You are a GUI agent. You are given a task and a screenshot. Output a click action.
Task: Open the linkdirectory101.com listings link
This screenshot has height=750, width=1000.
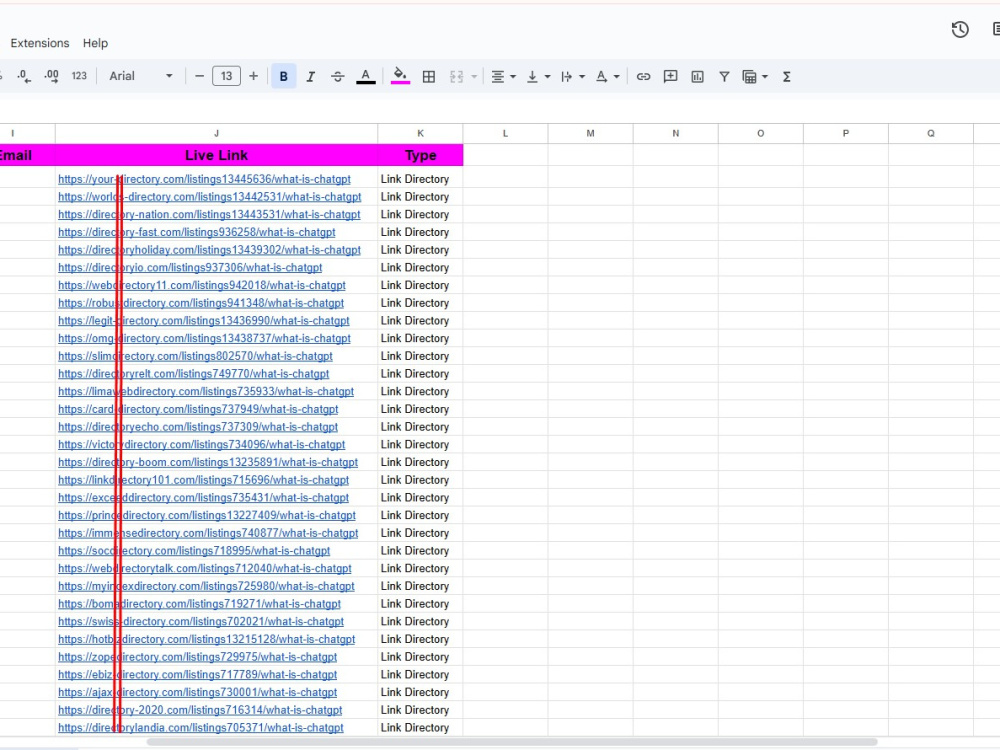pos(203,480)
